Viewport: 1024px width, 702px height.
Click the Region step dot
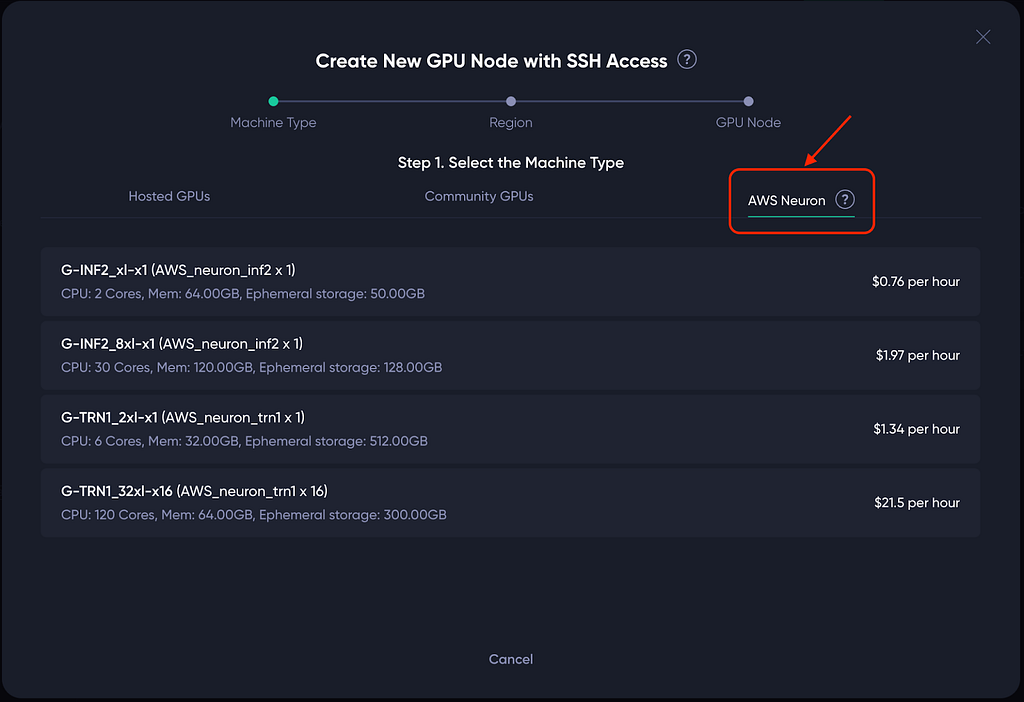coord(511,101)
